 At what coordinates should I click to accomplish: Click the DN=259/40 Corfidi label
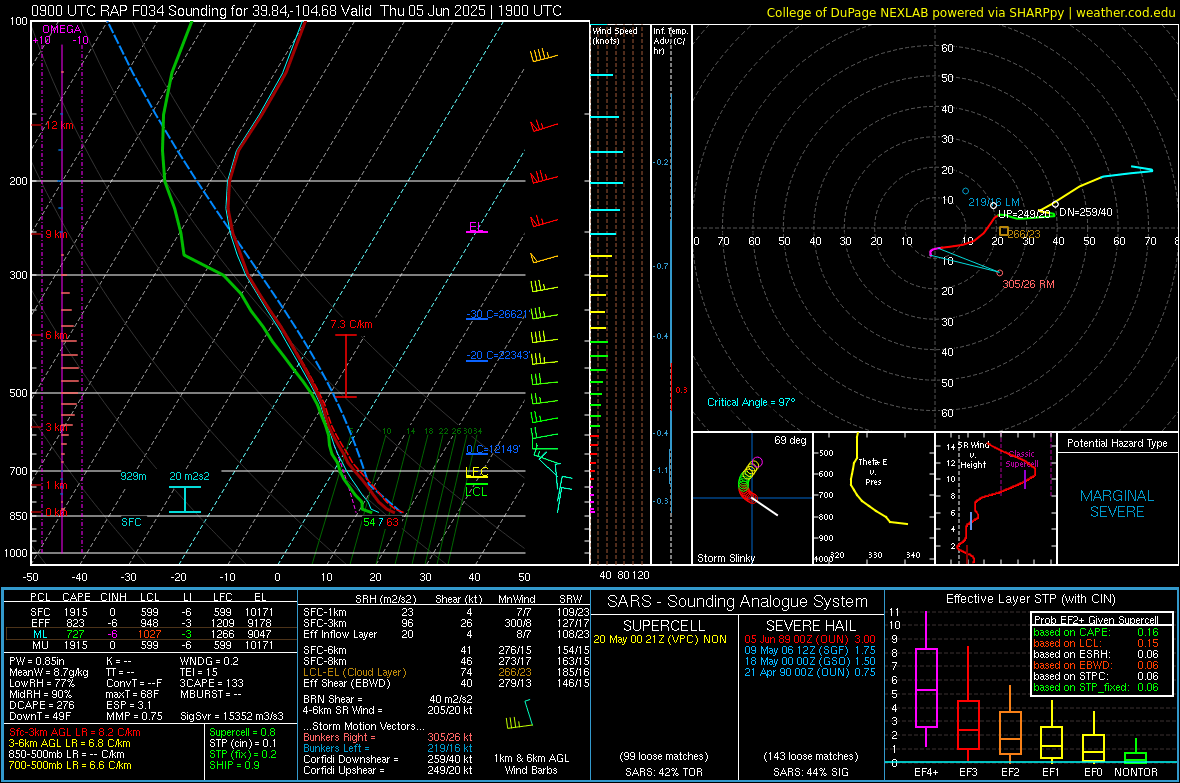[x=1085, y=212]
